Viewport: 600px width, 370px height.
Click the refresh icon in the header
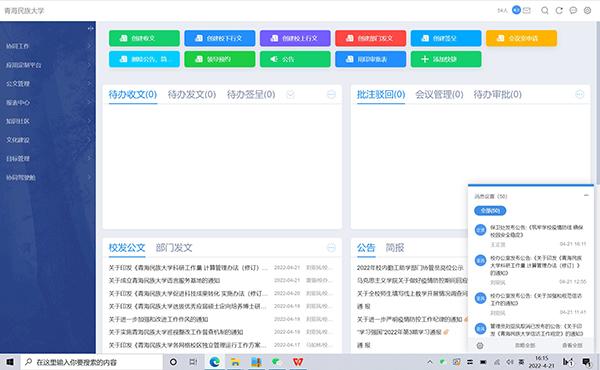[x=559, y=11]
